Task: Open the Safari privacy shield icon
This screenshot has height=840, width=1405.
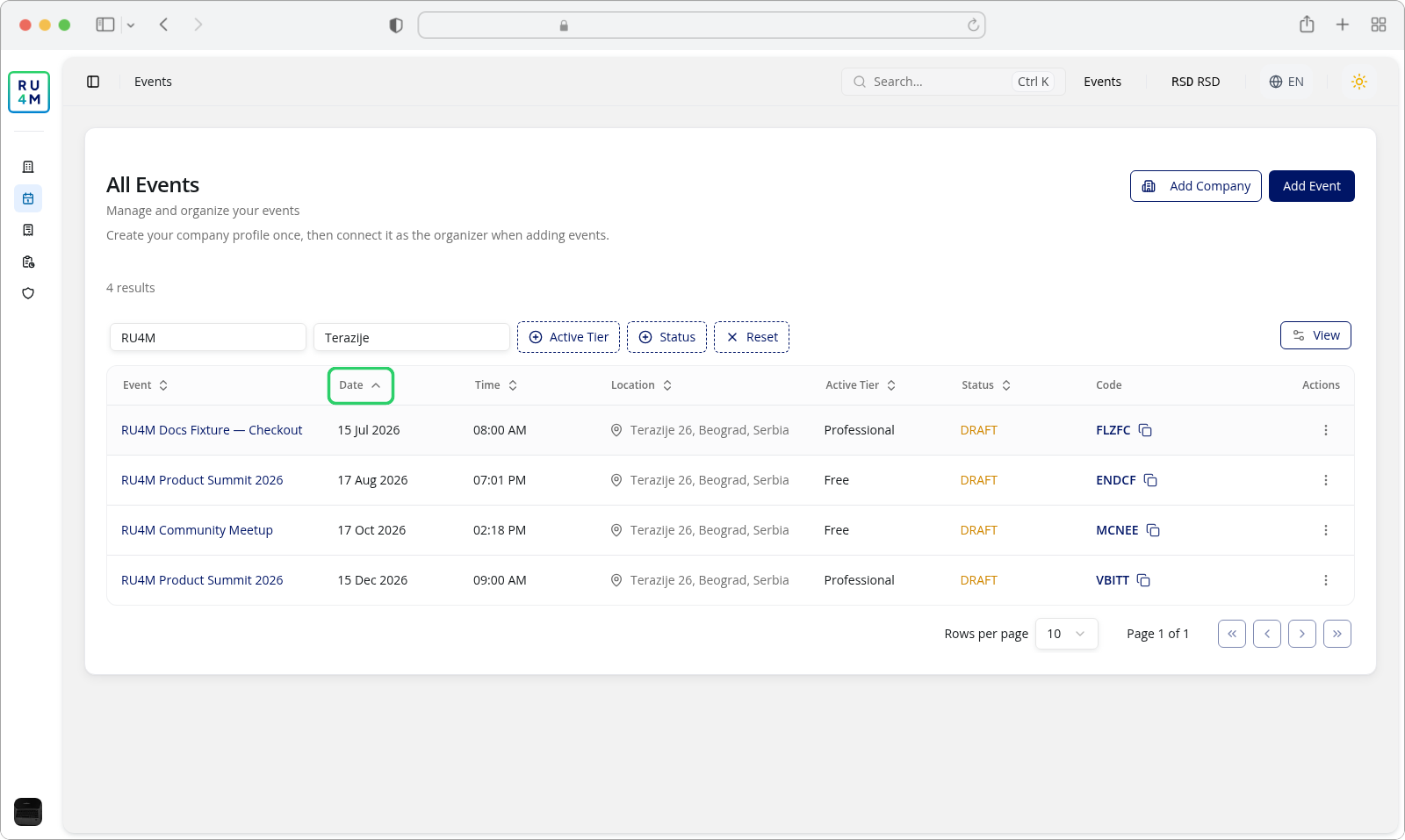Action: tap(396, 25)
